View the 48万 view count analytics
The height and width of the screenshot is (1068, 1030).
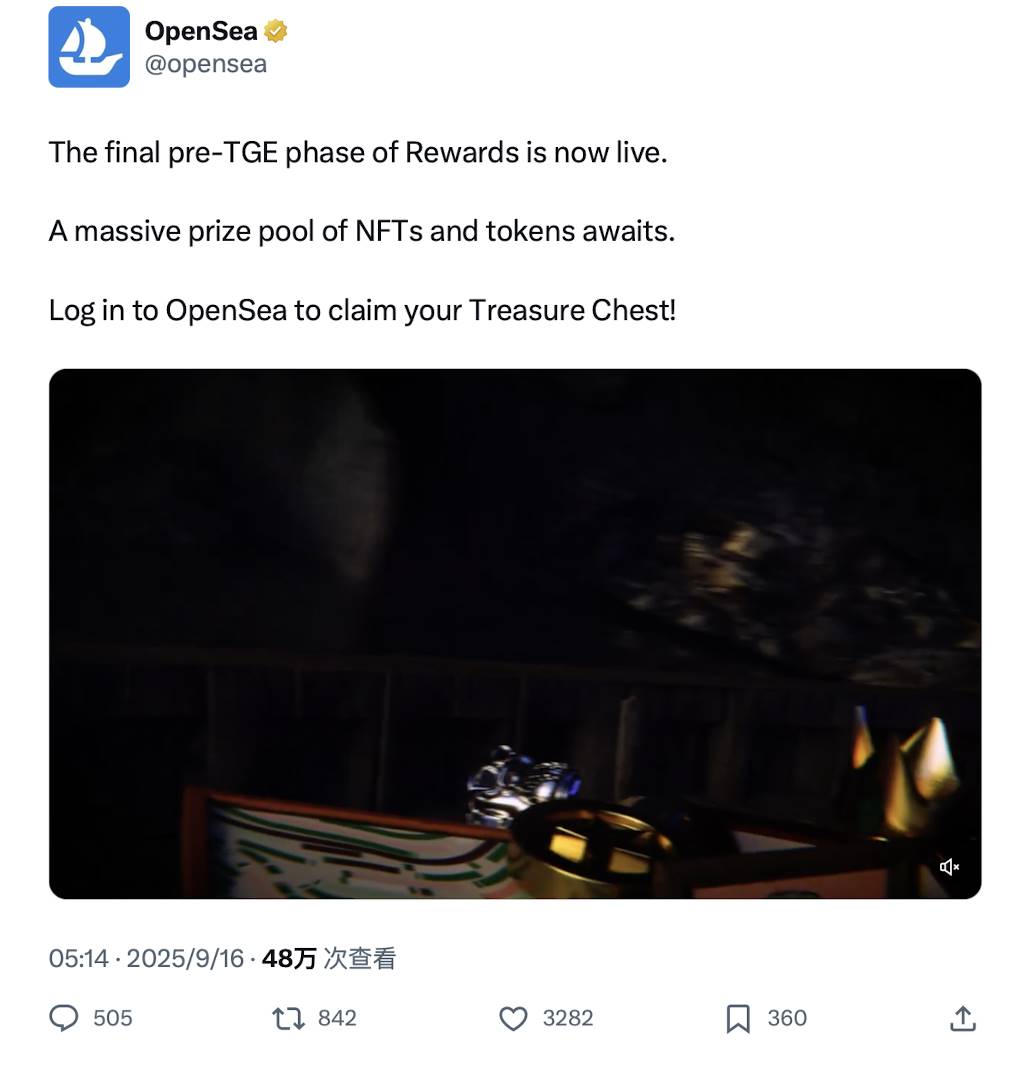click(328, 959)
